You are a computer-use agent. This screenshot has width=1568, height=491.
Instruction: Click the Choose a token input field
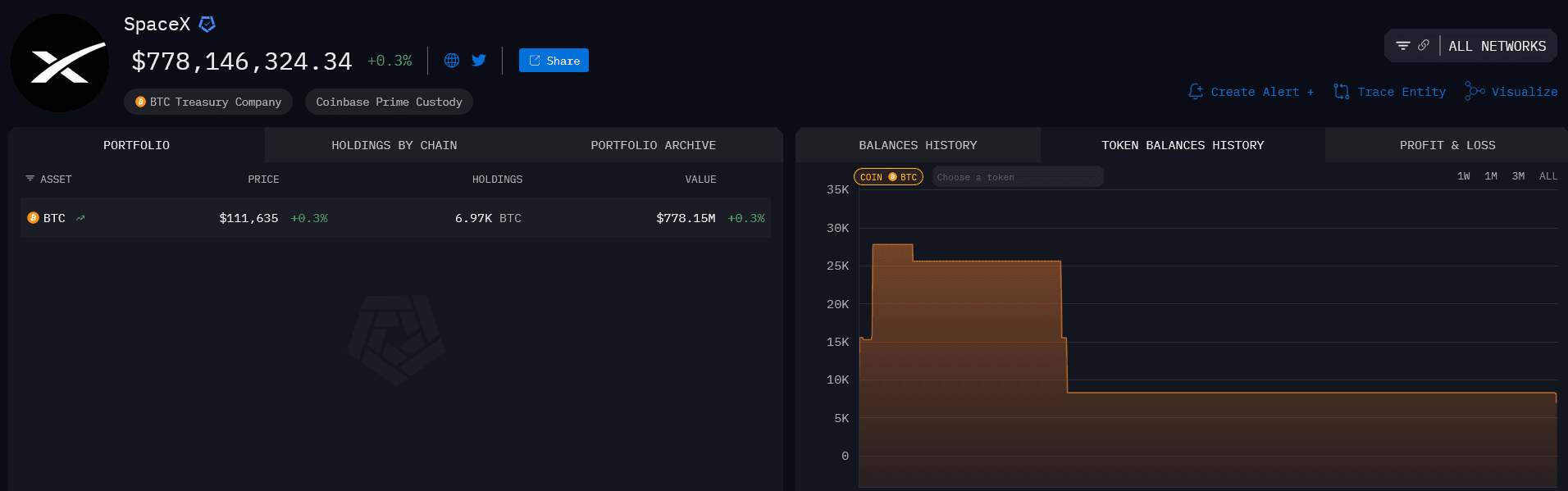(x=1017, y=177)
